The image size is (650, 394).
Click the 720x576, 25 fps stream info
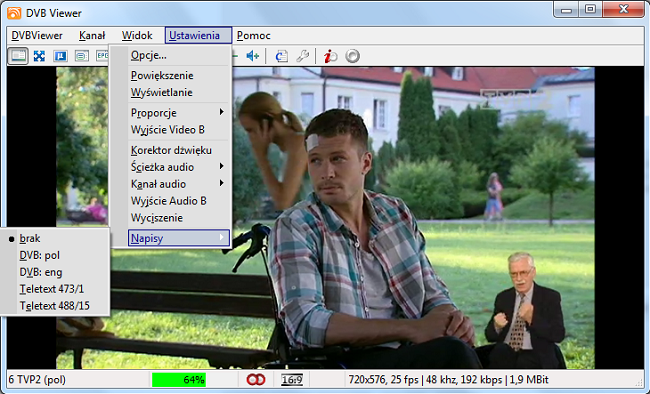point(448,379)
